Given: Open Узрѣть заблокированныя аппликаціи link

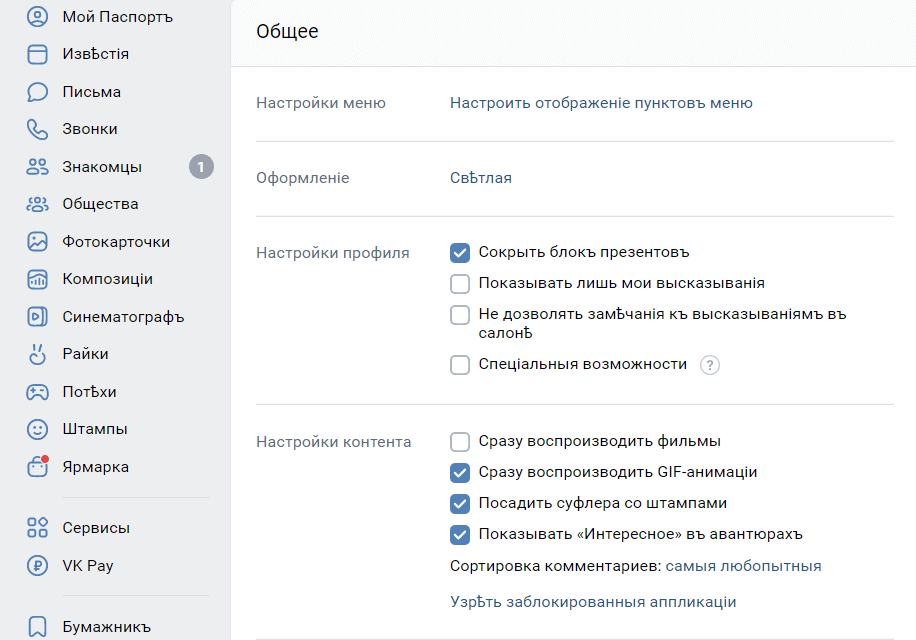Looking at the screenshot, I should tap(593, 602).
